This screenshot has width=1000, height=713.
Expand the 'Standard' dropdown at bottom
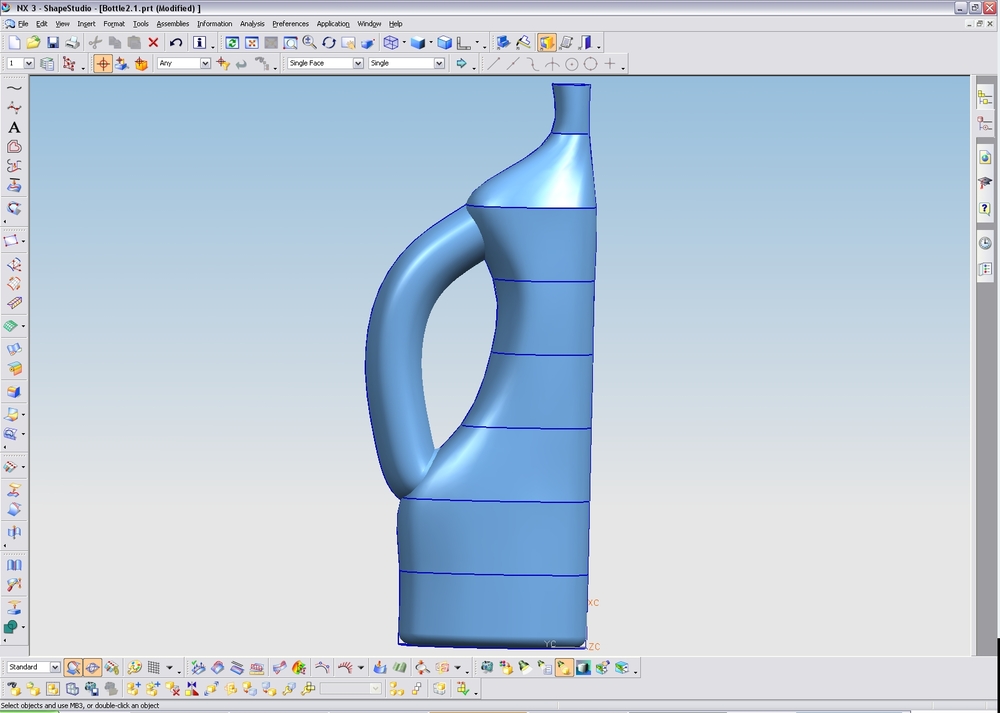55,667
